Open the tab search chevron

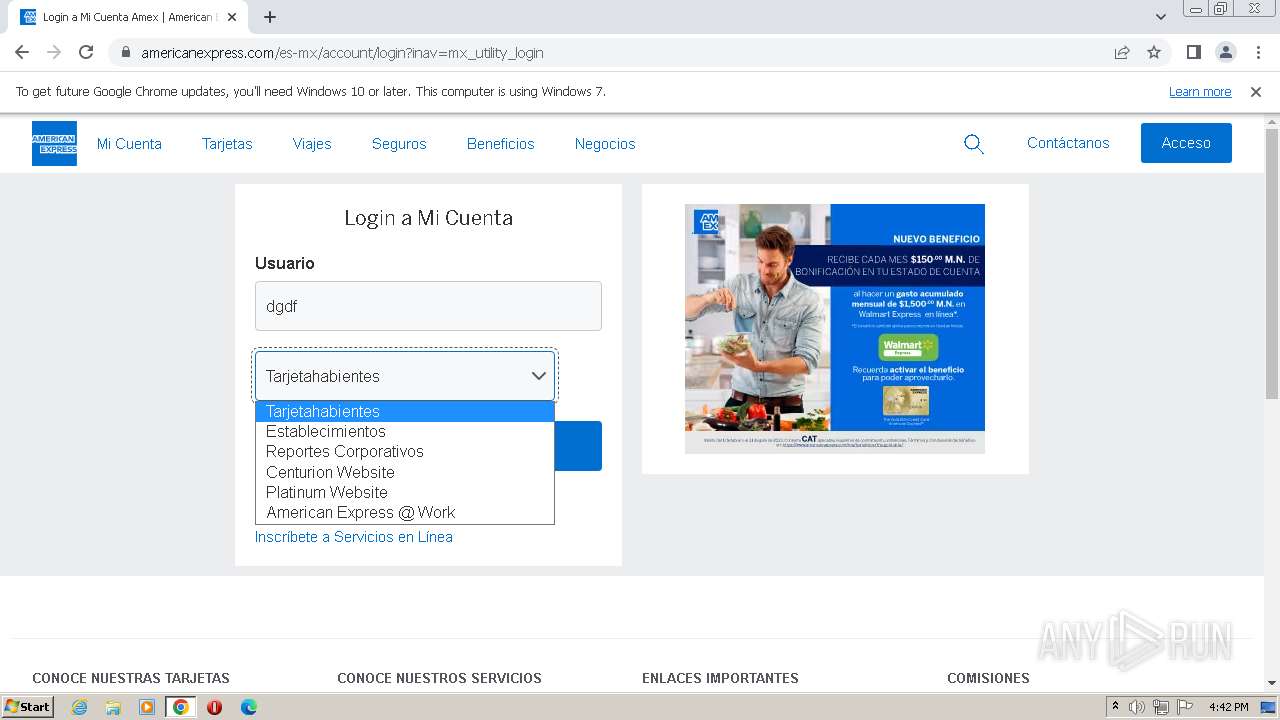pyautogui.click(x=1160, y=17)
